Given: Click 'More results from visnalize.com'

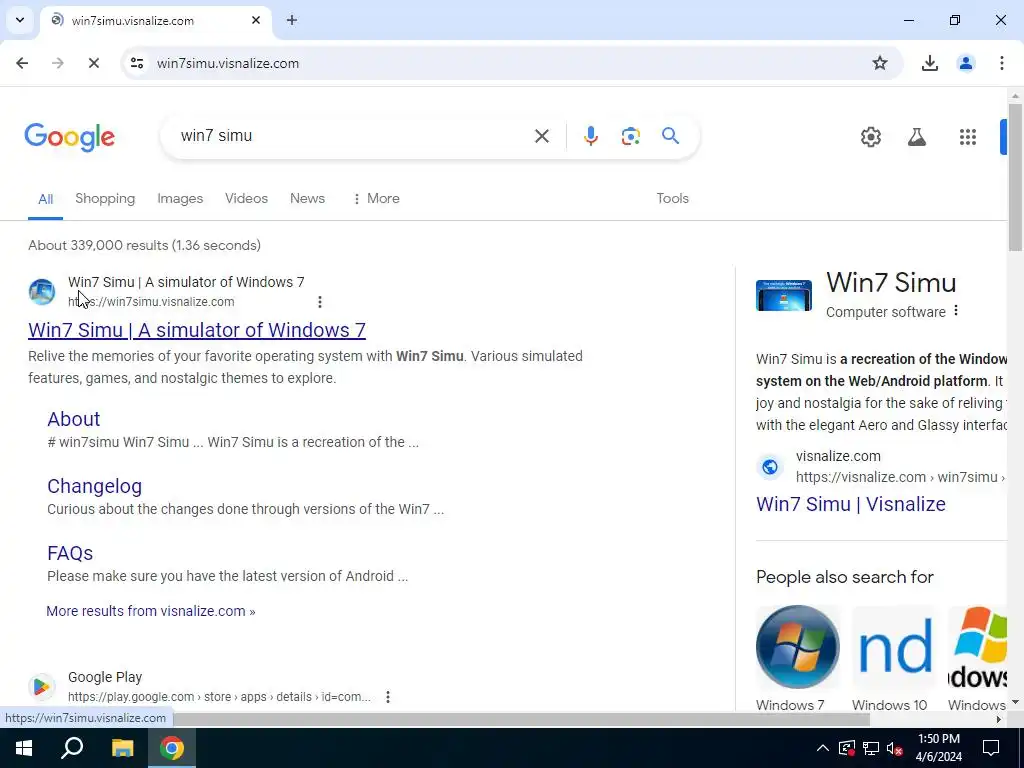Looking at the screenshot, I should tap(151, 611).
